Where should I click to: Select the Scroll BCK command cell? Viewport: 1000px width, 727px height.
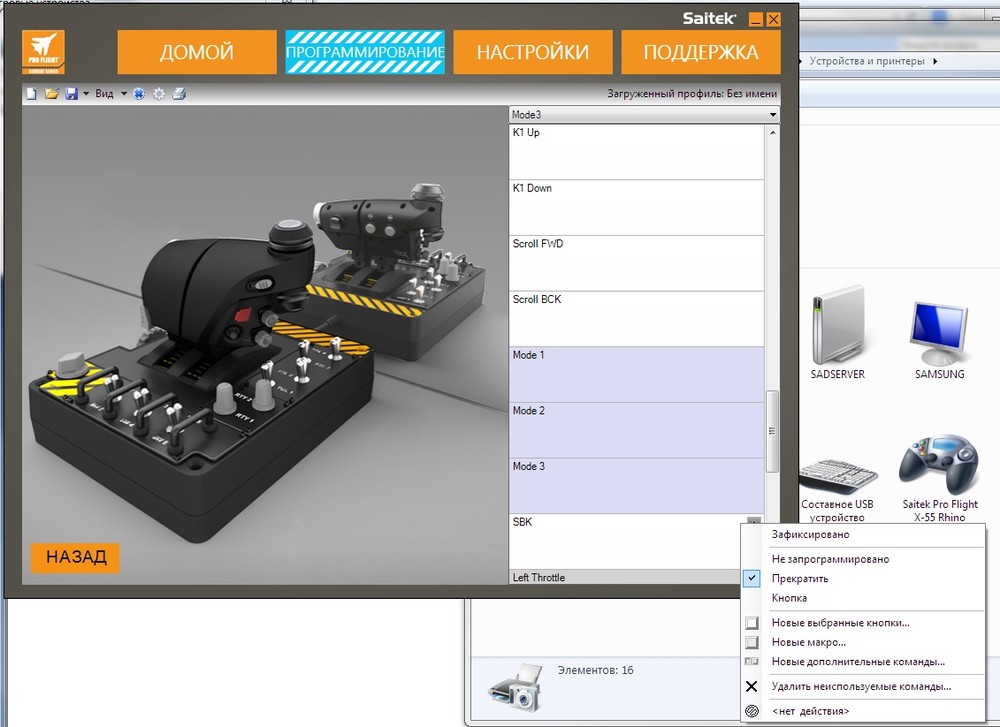point(636,319)
